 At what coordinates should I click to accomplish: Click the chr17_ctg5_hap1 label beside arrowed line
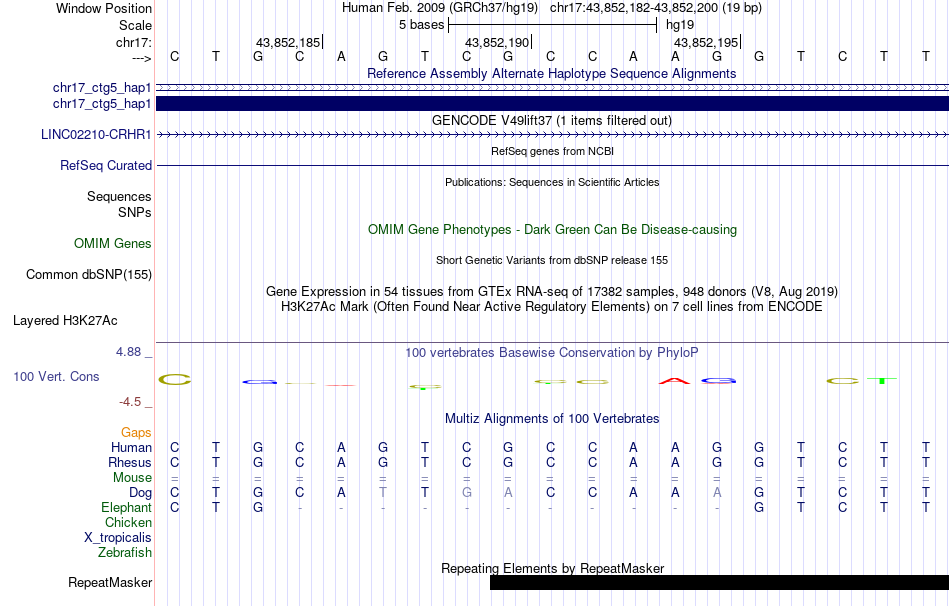tap(101, 88)
